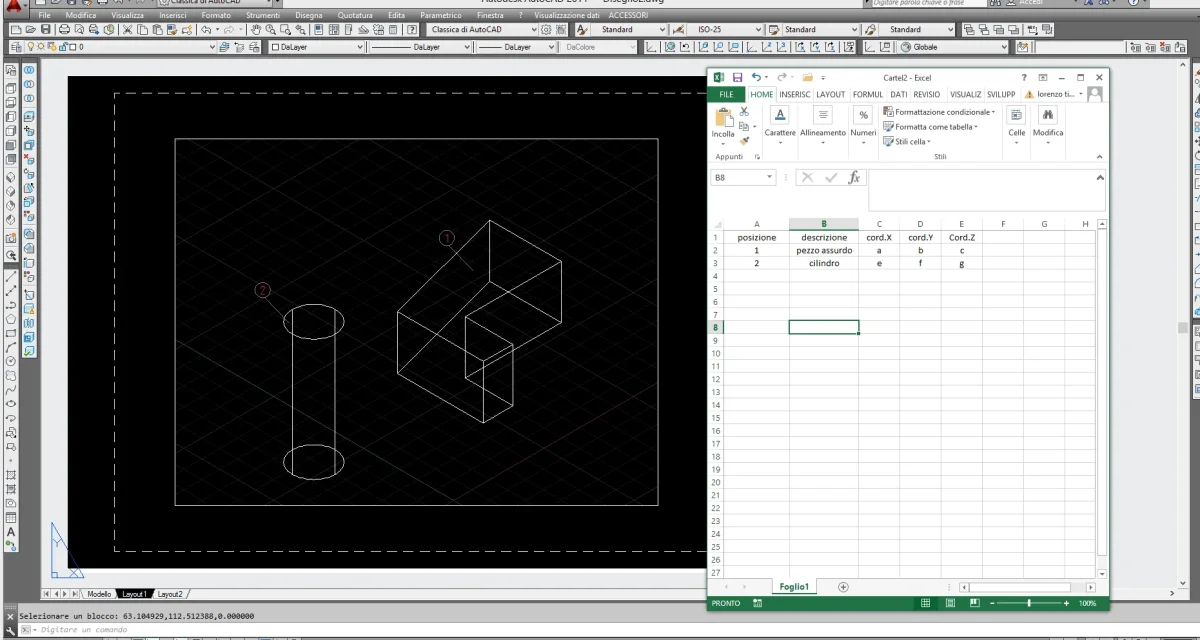The height and width of the screenshot is (640, 1200).
Task: Click the Excel Normal view icon in status bar
Action: tap(925, 603)
